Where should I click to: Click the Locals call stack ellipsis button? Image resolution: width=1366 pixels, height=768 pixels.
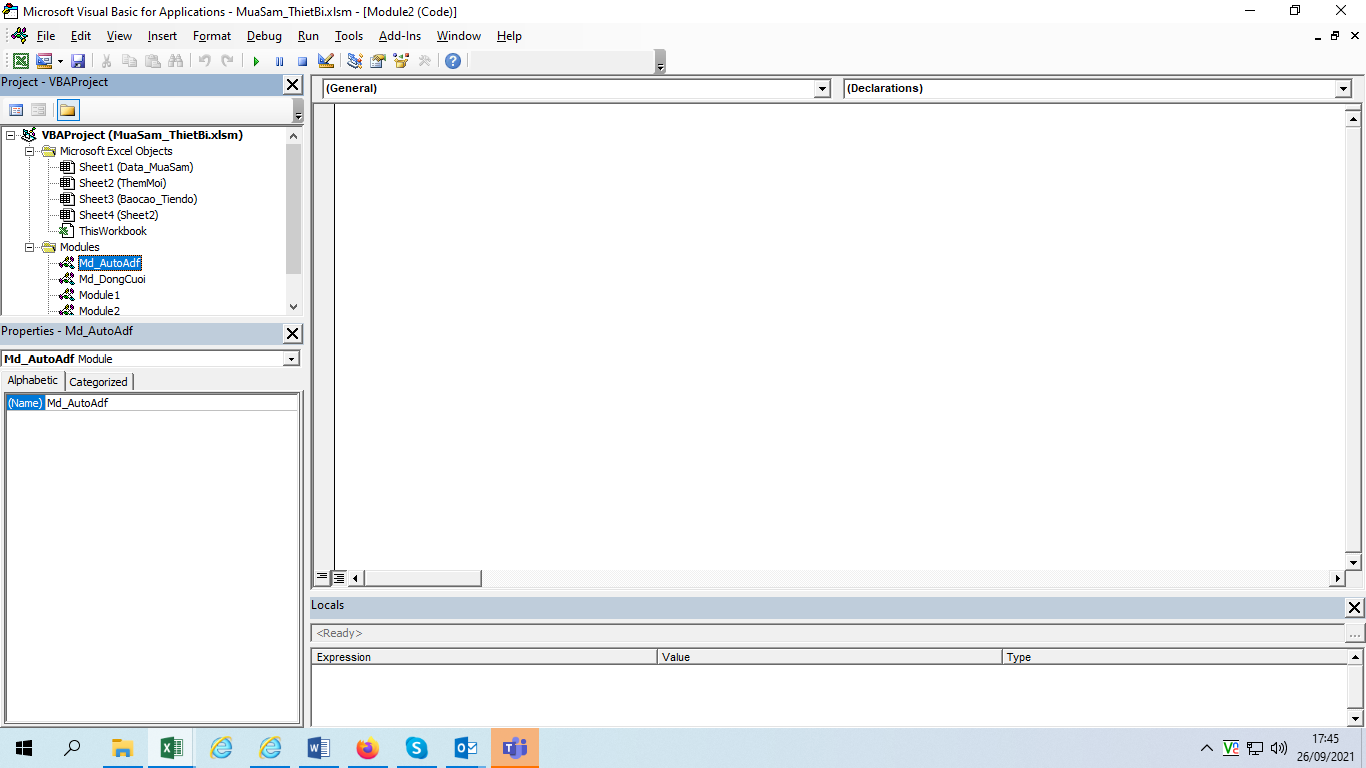1354,633
